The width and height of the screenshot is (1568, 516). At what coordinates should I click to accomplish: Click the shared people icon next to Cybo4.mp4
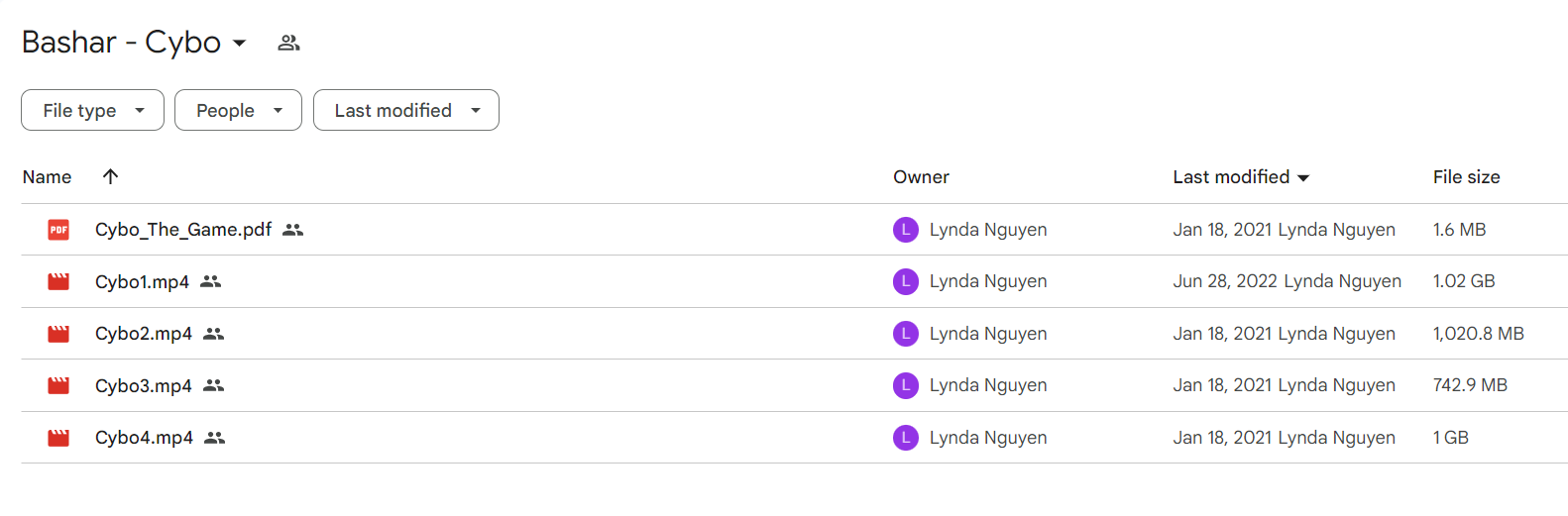coord(215,438)
